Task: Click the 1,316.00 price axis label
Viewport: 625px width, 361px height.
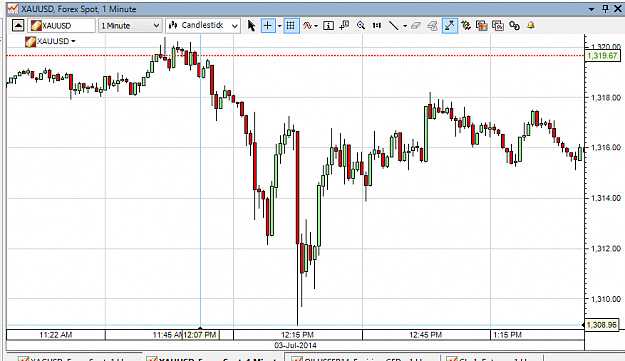Action: click(605, 147)
